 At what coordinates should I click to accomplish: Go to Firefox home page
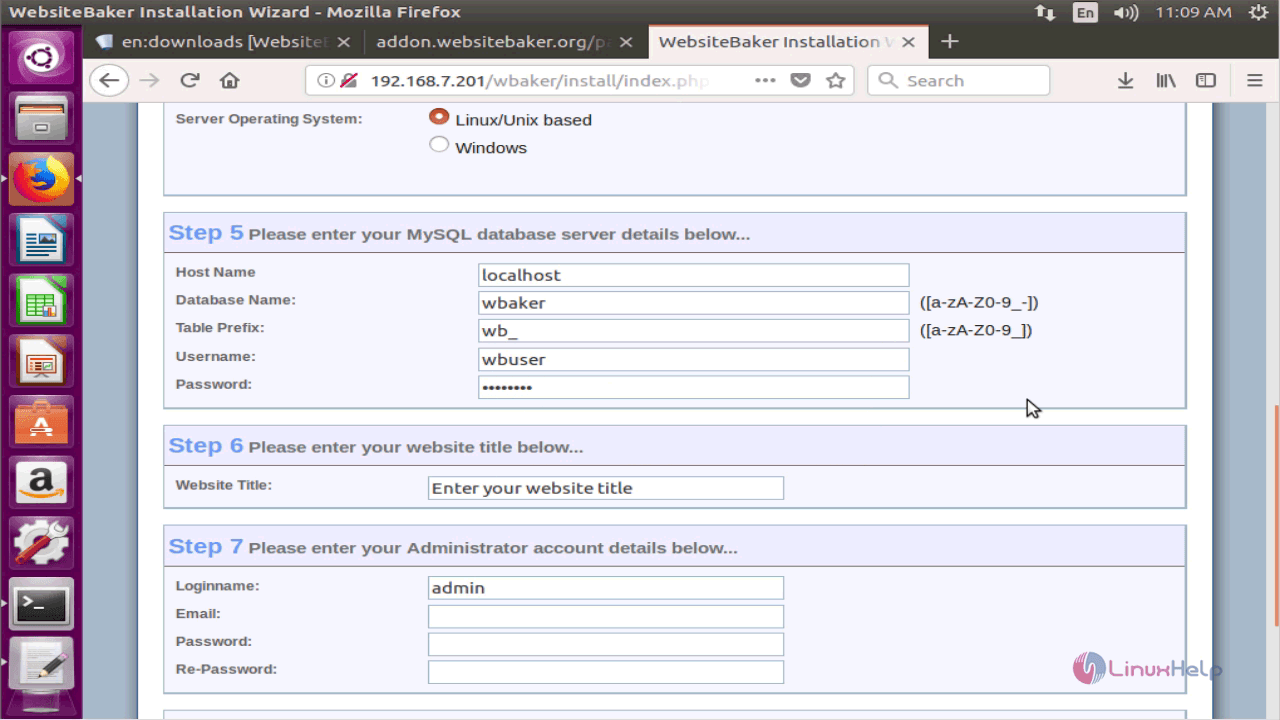point(230,81)
